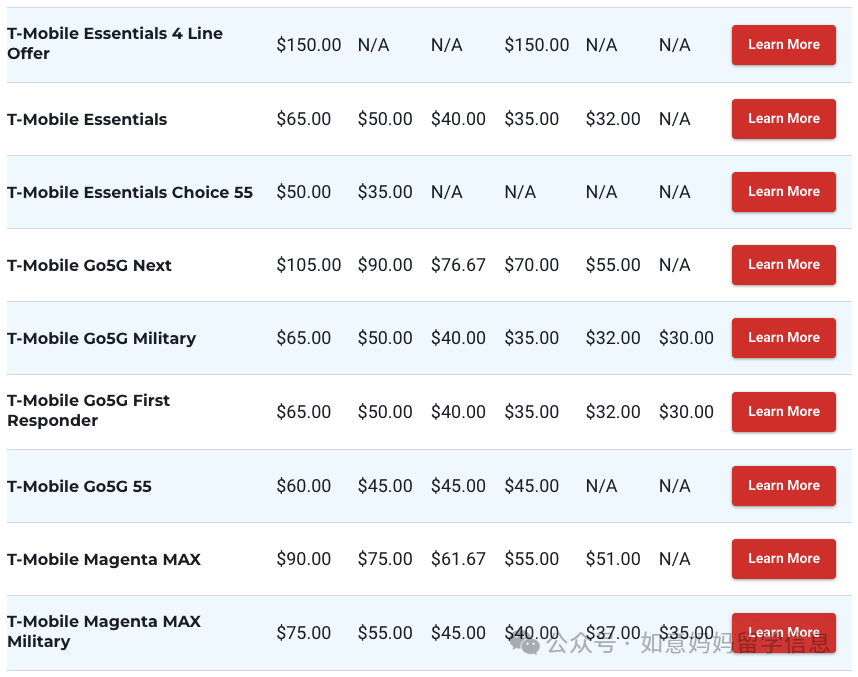This screenshot has height=677, width=858.
Task: Click the T-Mobile Essentials Choice 55 name
Action: [130, 193]
